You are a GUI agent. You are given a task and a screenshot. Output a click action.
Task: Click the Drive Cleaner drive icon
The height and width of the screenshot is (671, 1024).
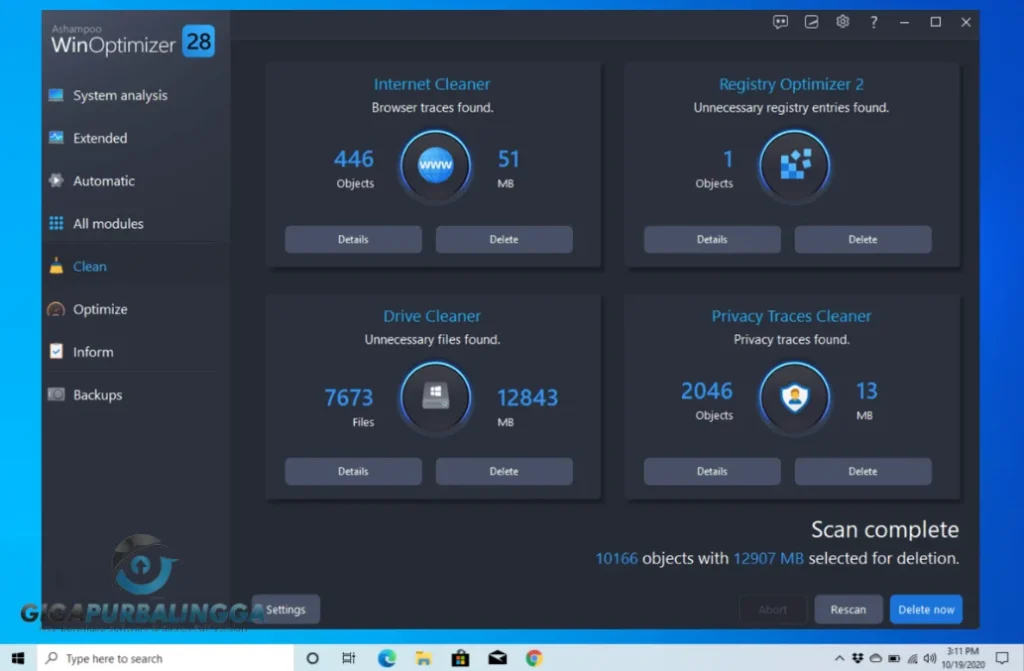pyautogui.click(x=434, y=398)
